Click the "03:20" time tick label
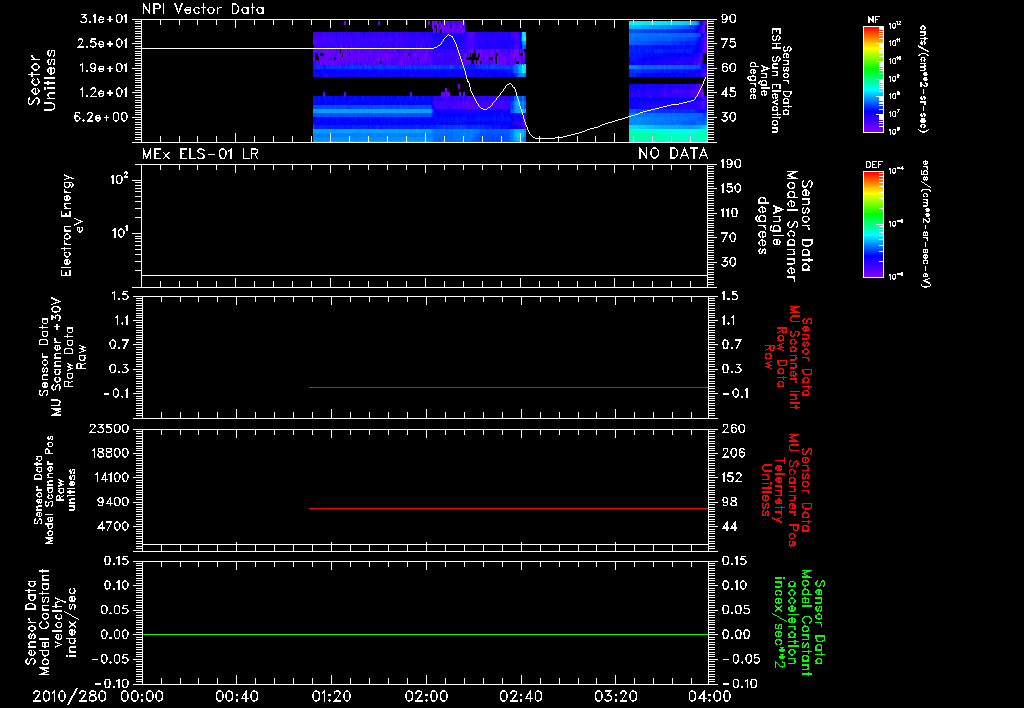The width and height of the screenshot is (1024, 708). pos(615,696)
